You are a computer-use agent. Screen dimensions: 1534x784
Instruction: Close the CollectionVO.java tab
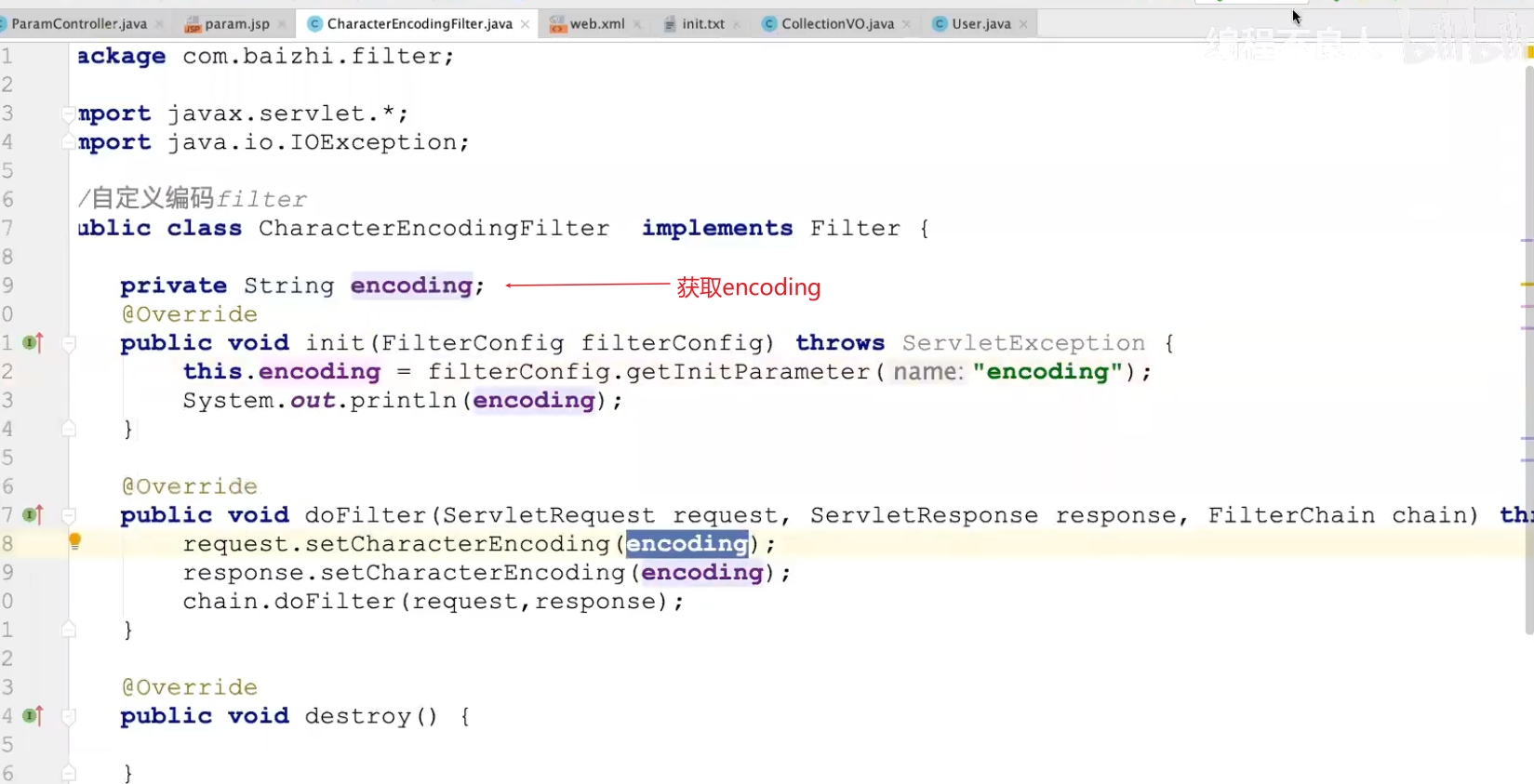pyautogui.click(x=906, y=24)
